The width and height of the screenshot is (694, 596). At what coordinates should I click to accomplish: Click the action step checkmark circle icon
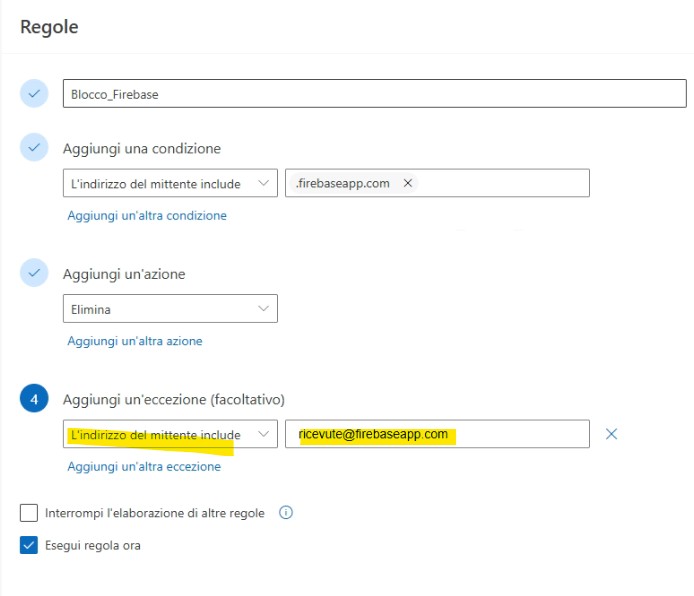coord(34,273)
